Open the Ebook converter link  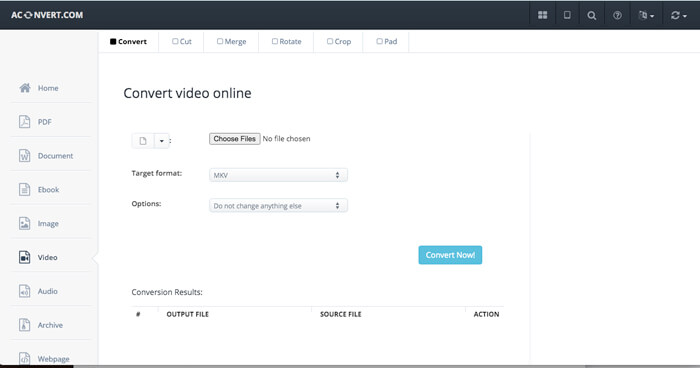48,190
